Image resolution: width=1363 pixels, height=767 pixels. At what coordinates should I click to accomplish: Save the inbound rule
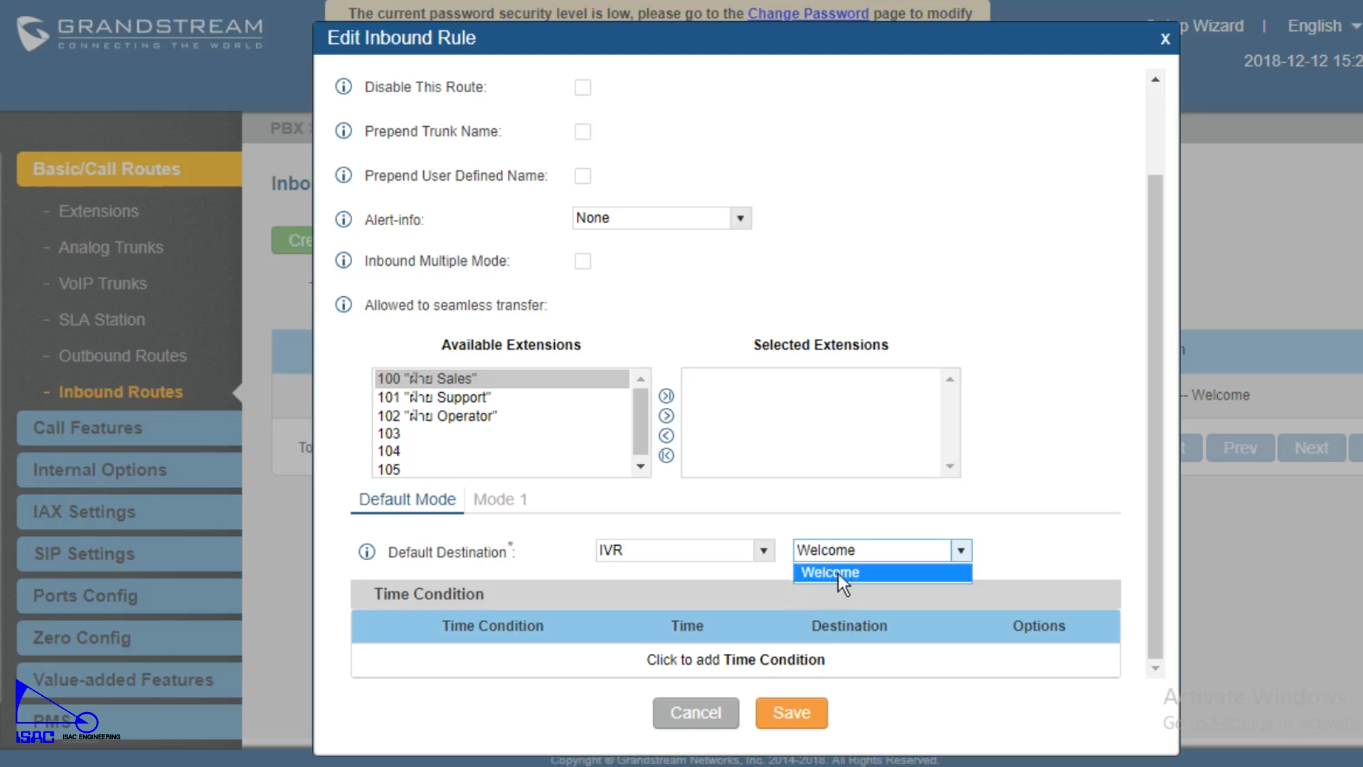coord(791,713)
